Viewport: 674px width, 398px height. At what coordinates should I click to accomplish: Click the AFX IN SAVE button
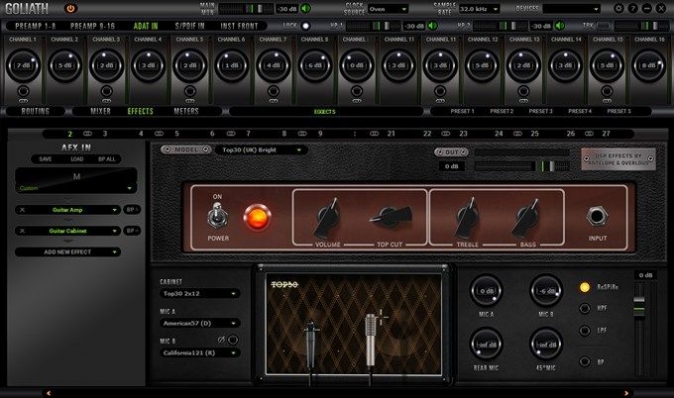pyautogui.click(x=46, y=159)
